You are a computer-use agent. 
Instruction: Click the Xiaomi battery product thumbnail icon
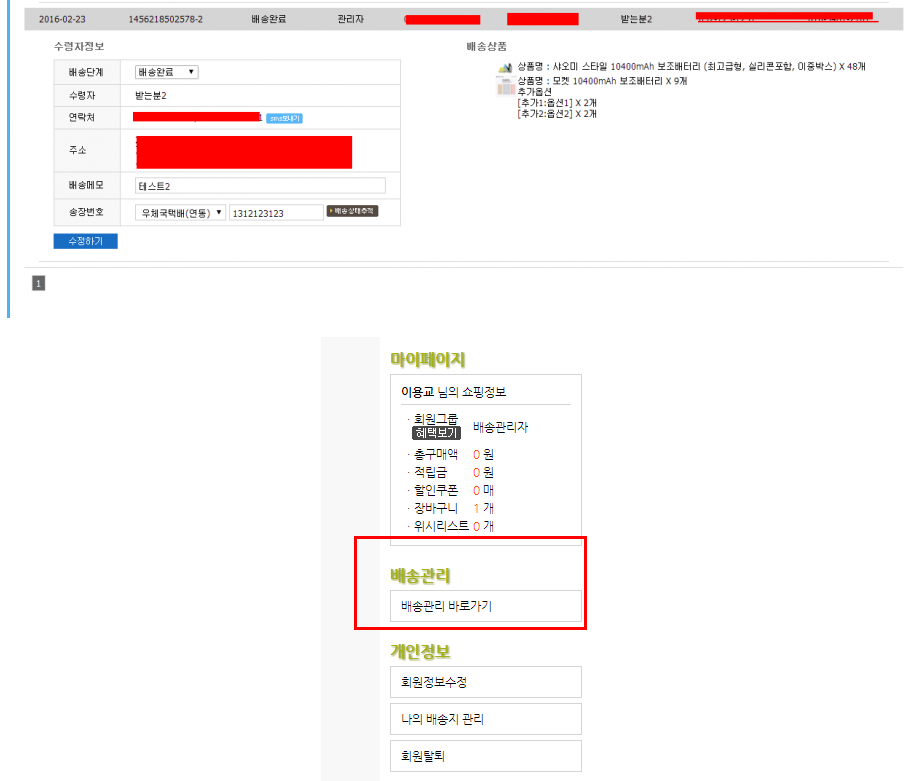click(505, 66)
